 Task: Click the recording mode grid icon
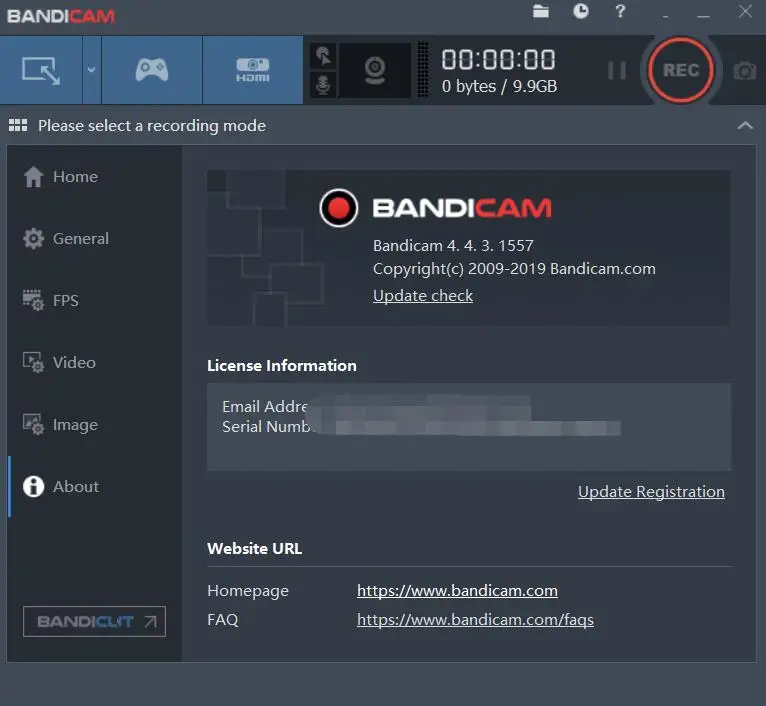point(18,125)
